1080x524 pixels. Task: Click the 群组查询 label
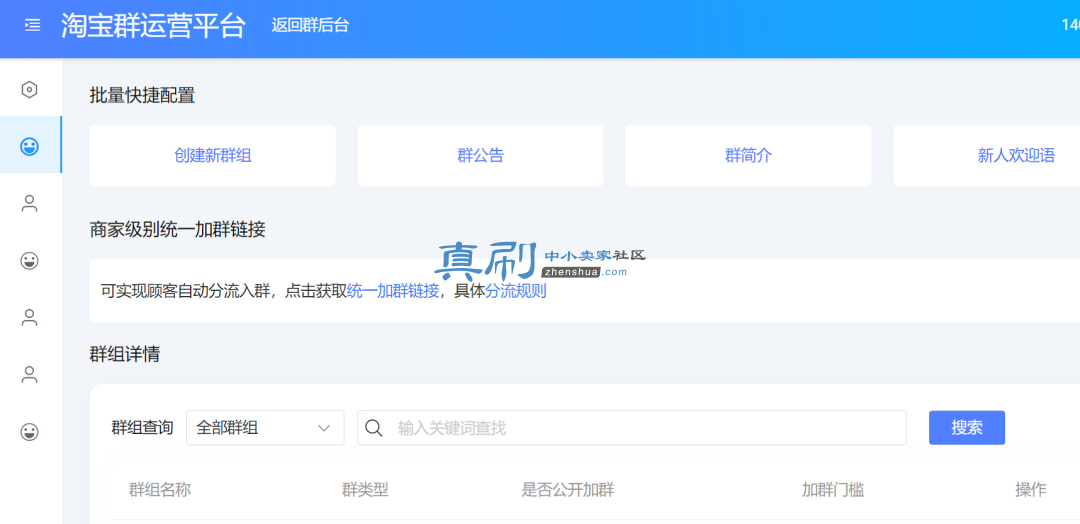tap(142, 428)
